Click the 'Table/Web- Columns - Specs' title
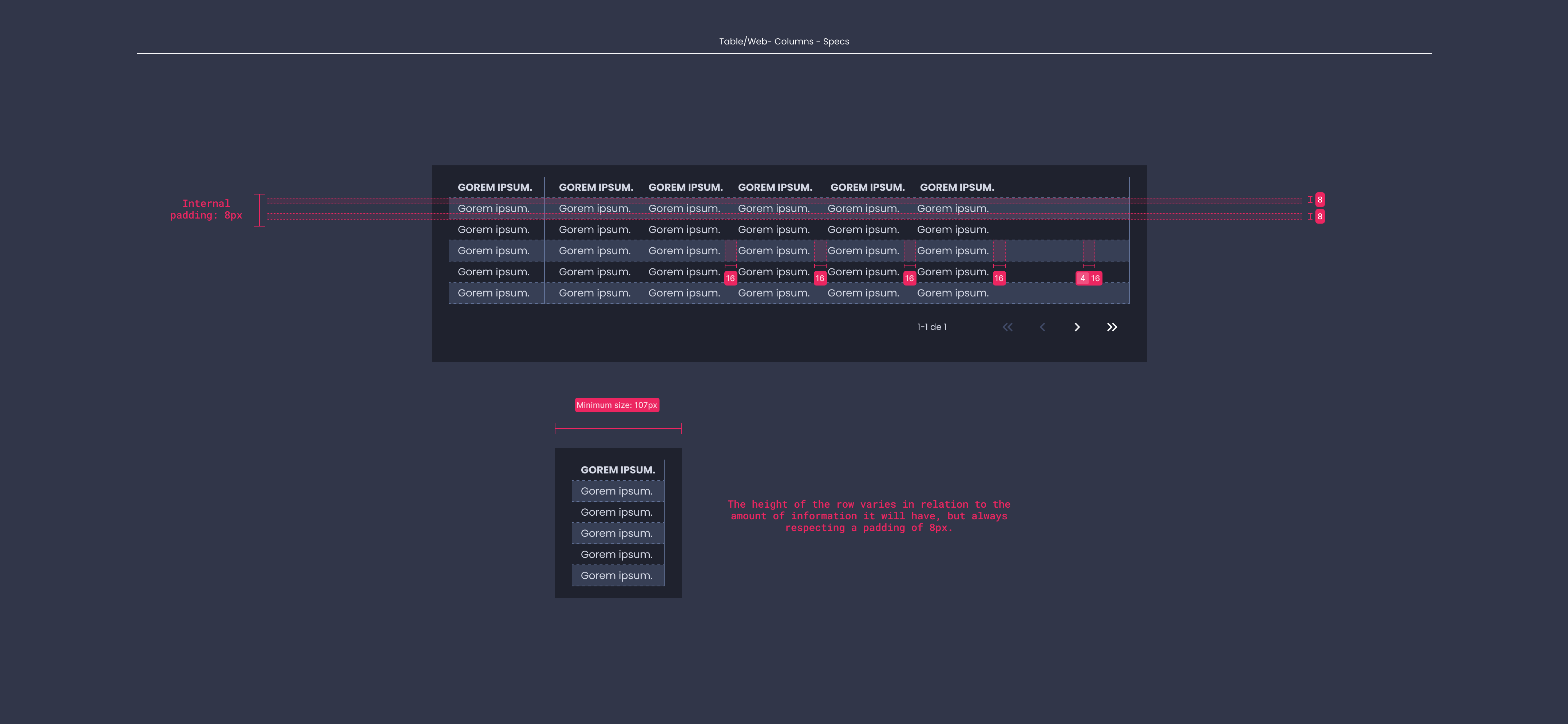The image size is (1568, 724). coord(784,42)
